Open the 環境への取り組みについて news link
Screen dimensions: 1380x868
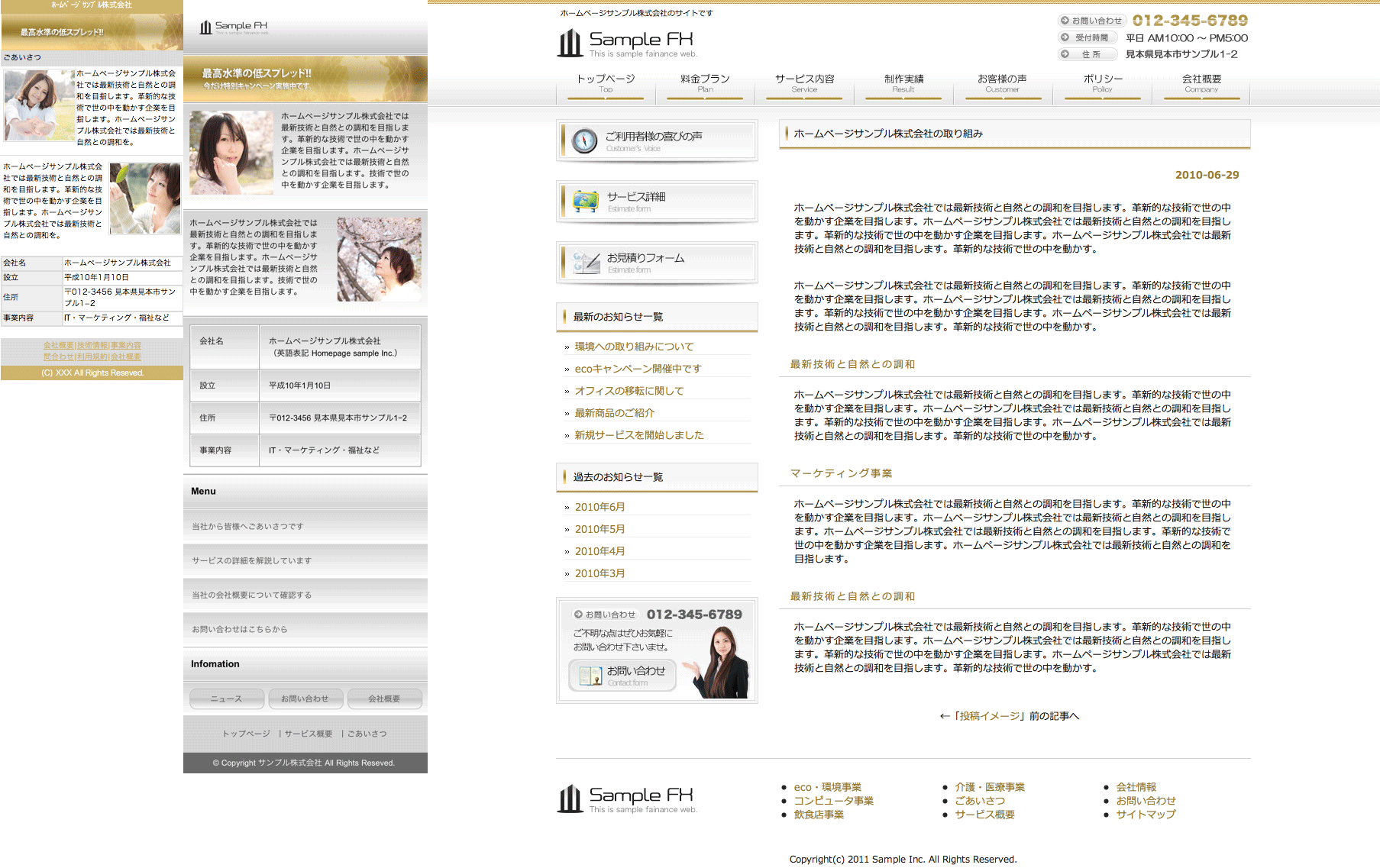point(634,347)
